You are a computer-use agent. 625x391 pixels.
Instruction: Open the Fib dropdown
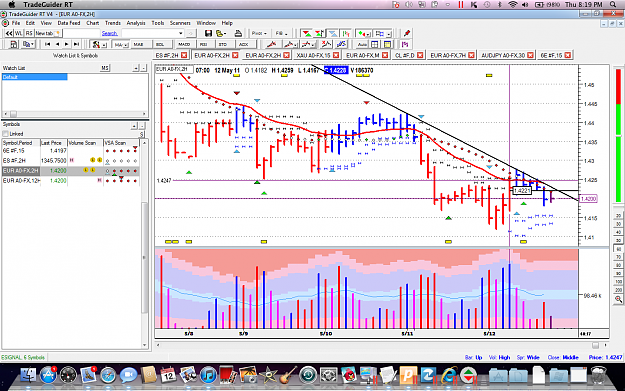pyautogui.click(x=281, y=33)
